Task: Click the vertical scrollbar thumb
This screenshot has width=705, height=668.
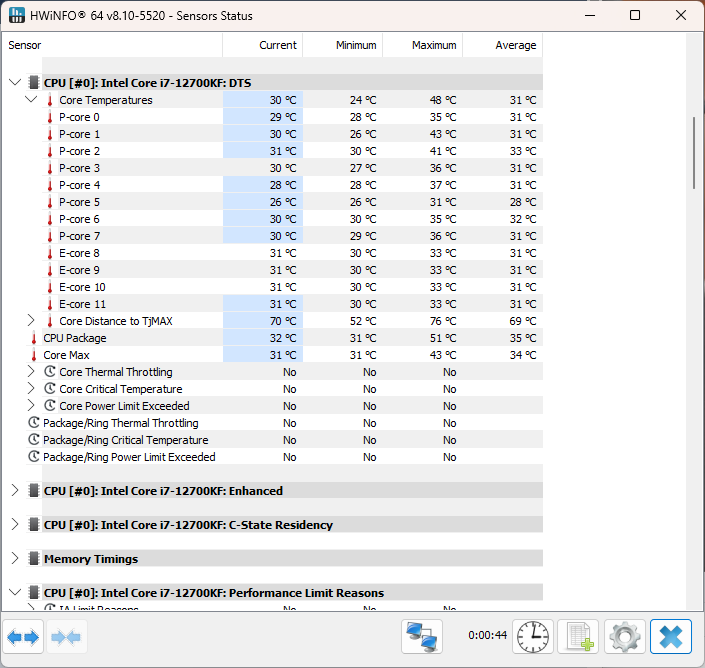Action: [694, 153]
